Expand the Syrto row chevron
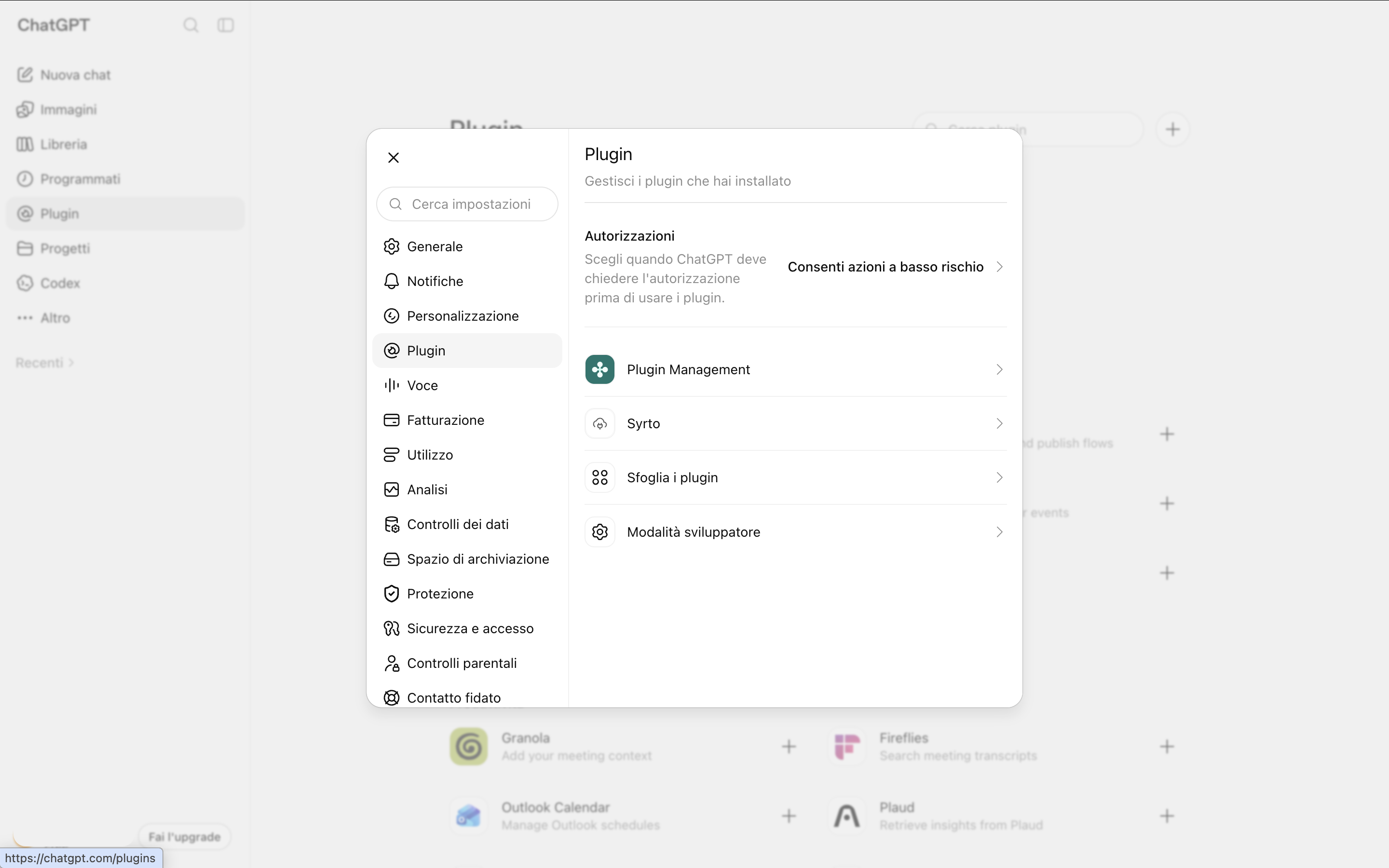 tap(999, 424)
